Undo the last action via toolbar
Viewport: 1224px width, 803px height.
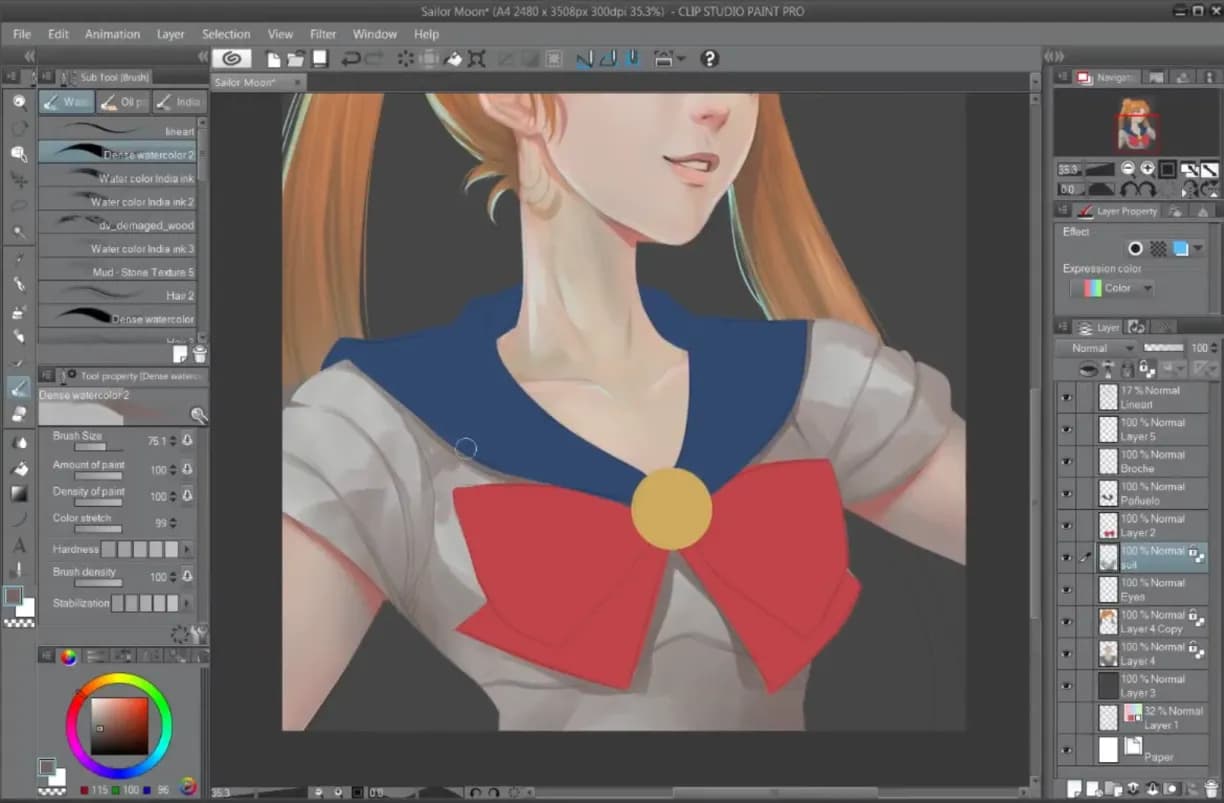(351, 59)
